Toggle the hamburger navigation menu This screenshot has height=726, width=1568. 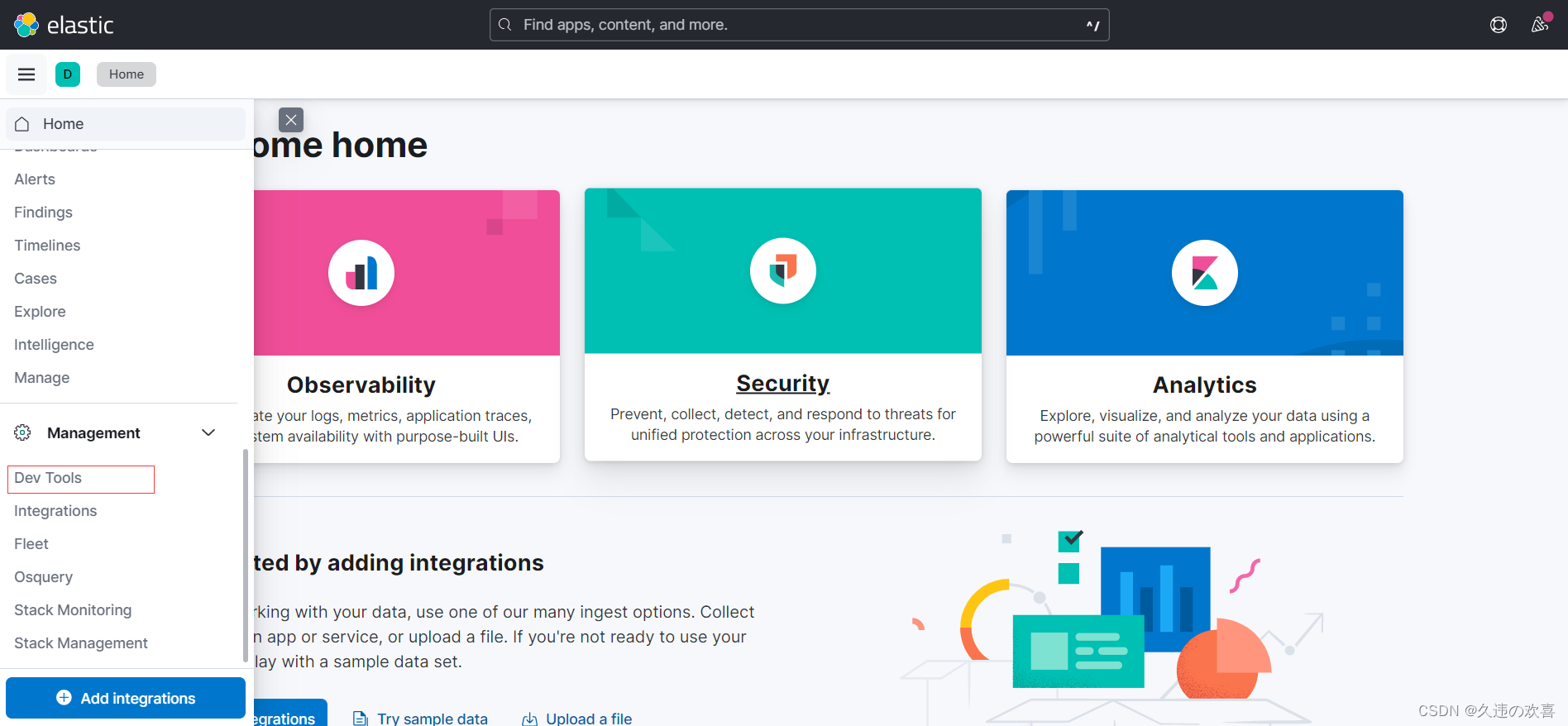26,74
